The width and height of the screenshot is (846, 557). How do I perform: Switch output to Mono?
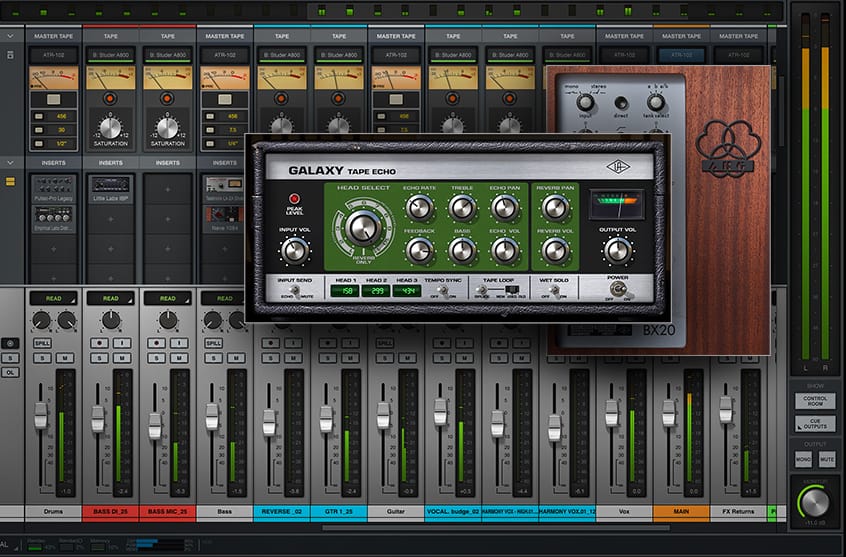(x=803, y=459)
